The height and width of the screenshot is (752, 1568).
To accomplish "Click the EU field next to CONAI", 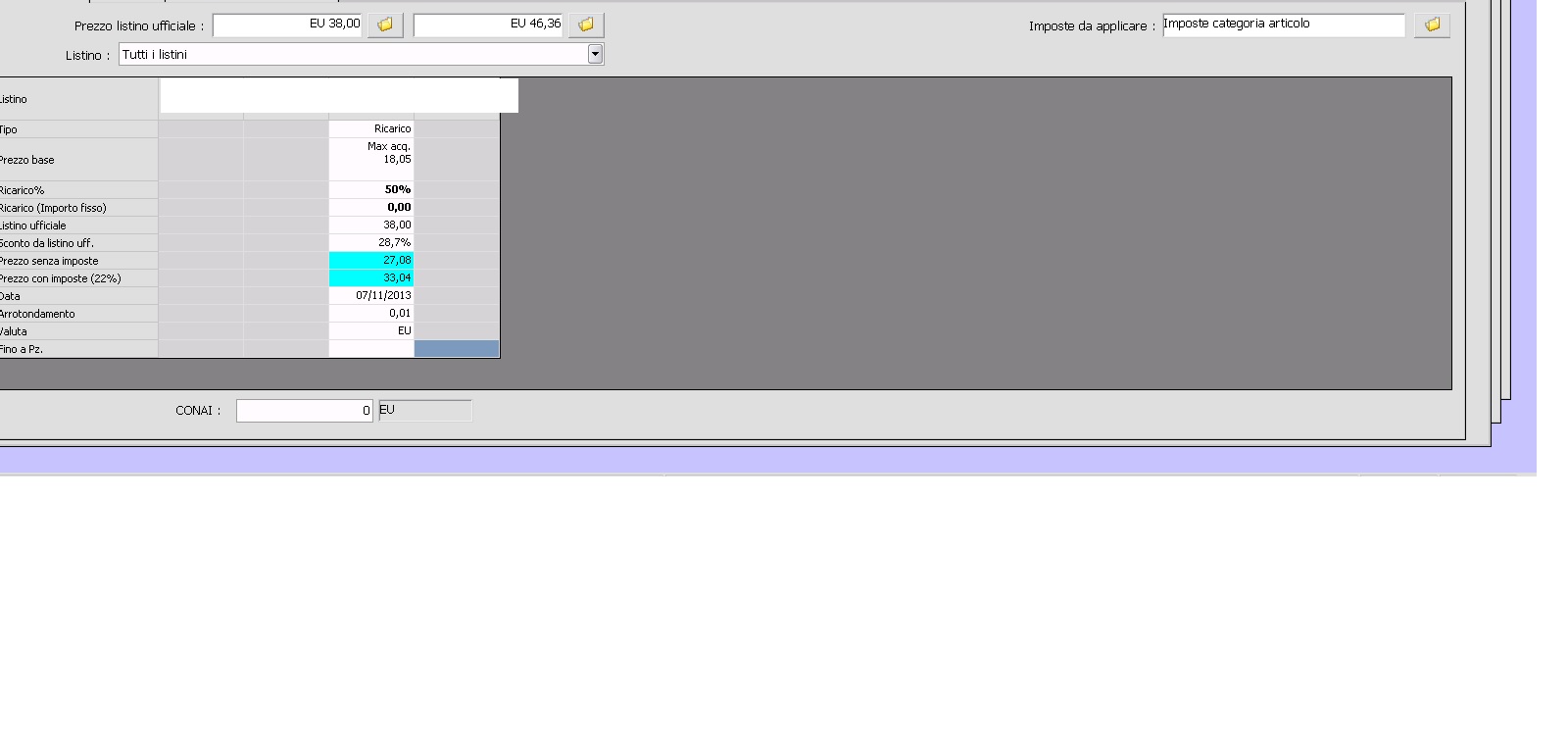I will coord(425,411).
